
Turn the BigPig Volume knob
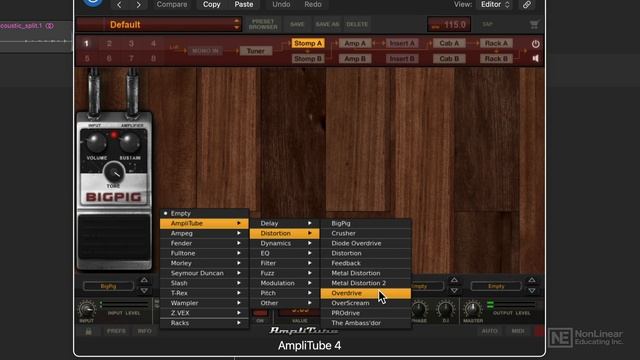[x=97, y=143]
